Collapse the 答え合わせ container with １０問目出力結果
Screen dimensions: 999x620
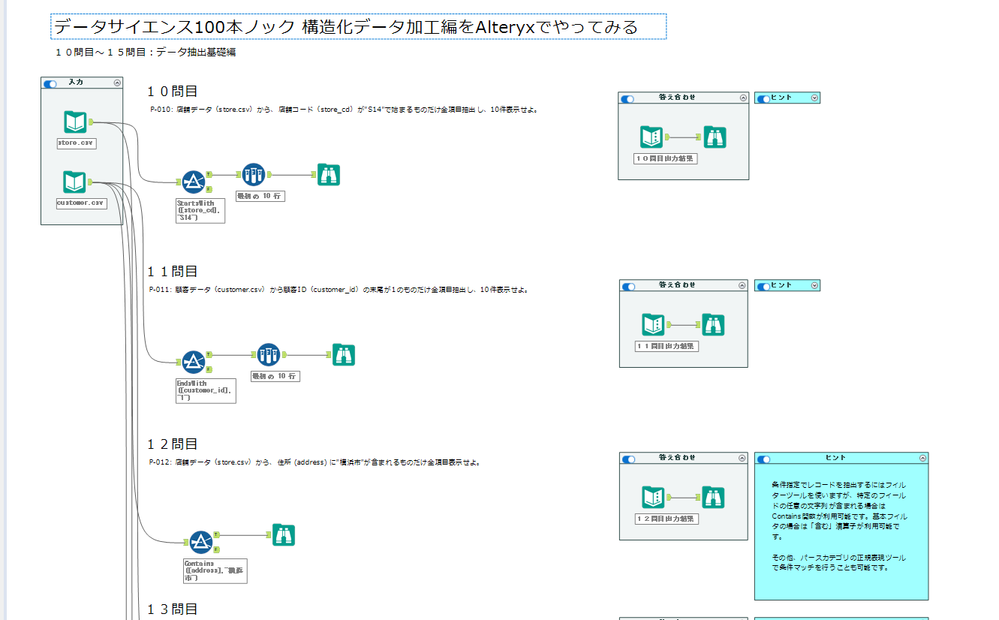click(743, 98)
